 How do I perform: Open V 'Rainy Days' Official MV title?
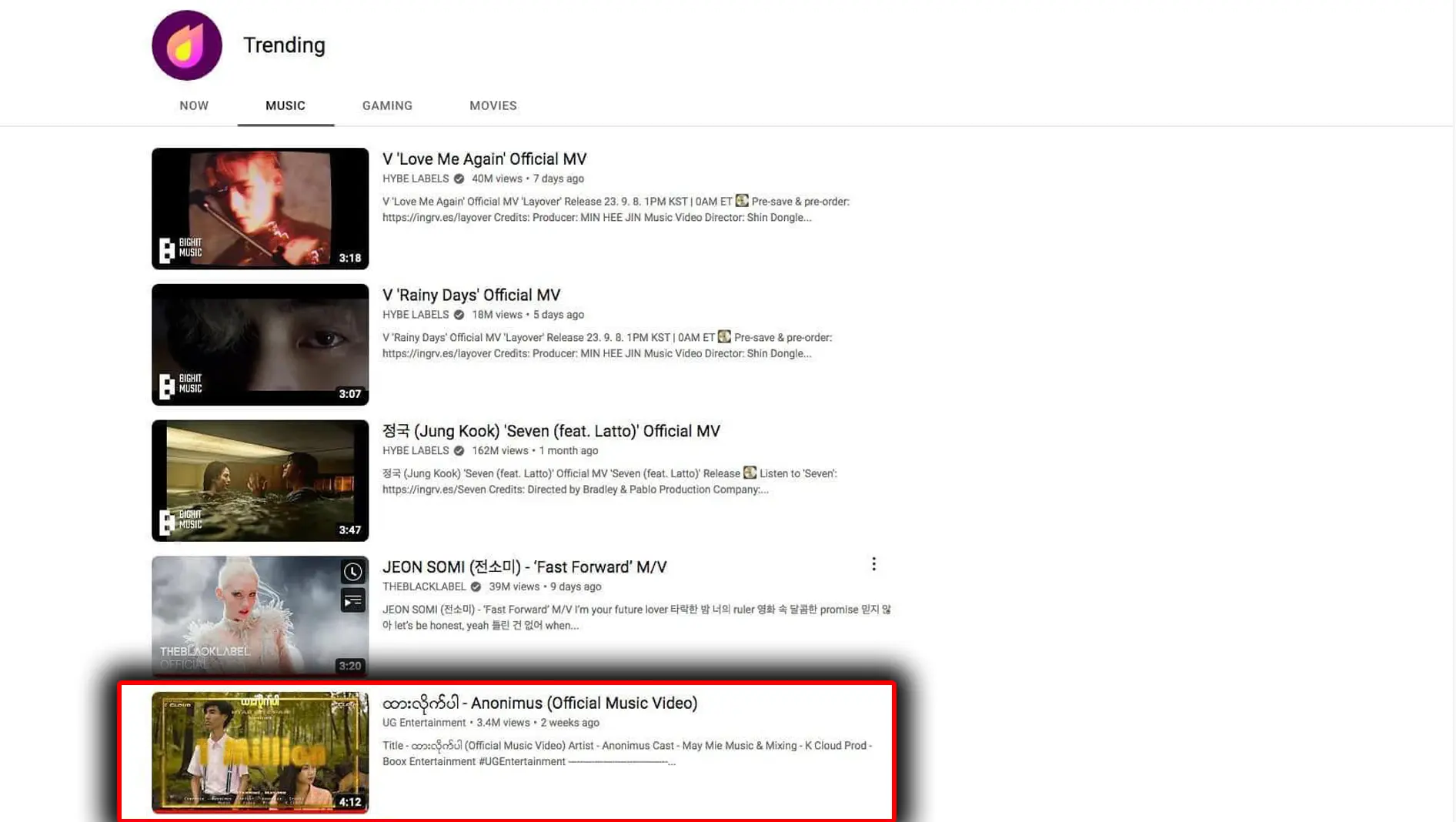(472, 296)
